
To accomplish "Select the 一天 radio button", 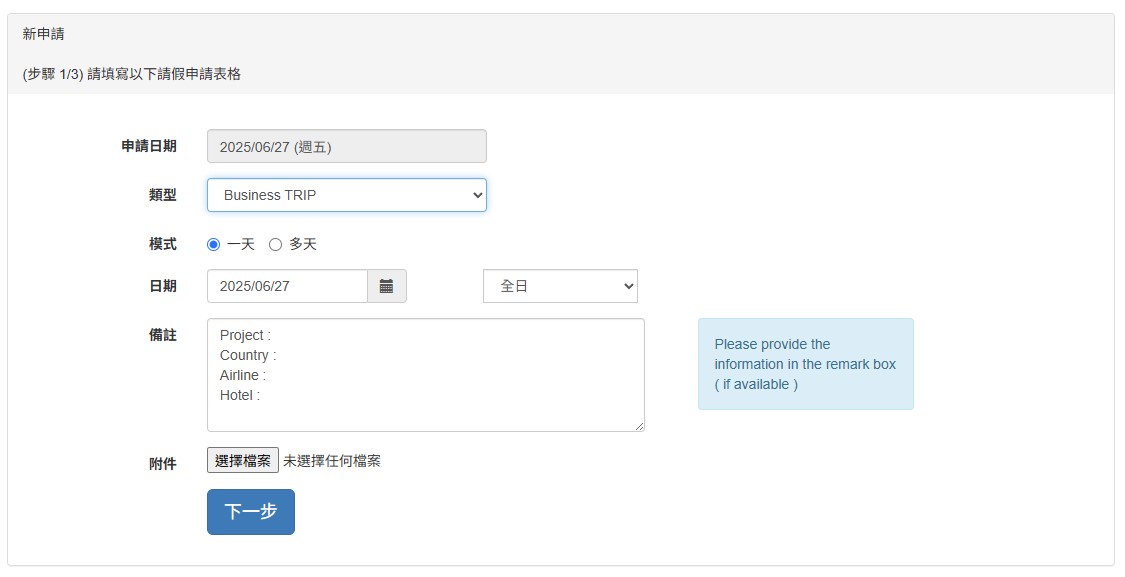I will pos(213,245).
